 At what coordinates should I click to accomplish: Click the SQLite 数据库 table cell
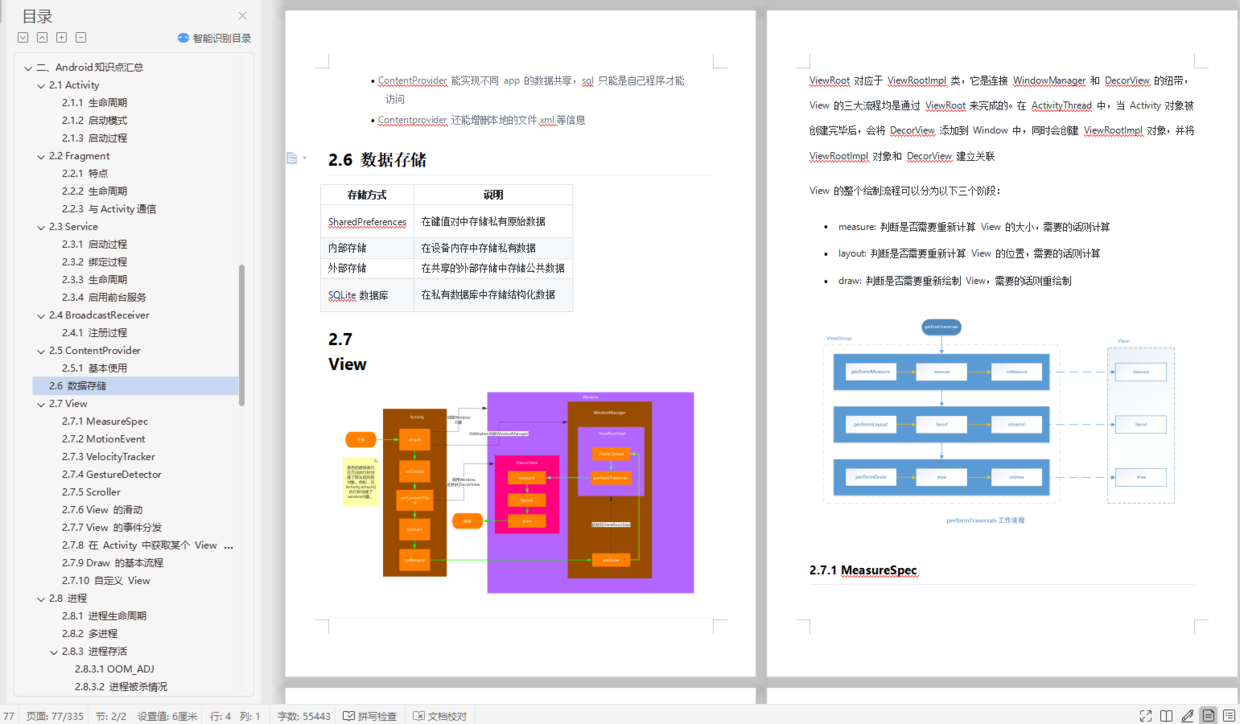(x=367, y=295)
